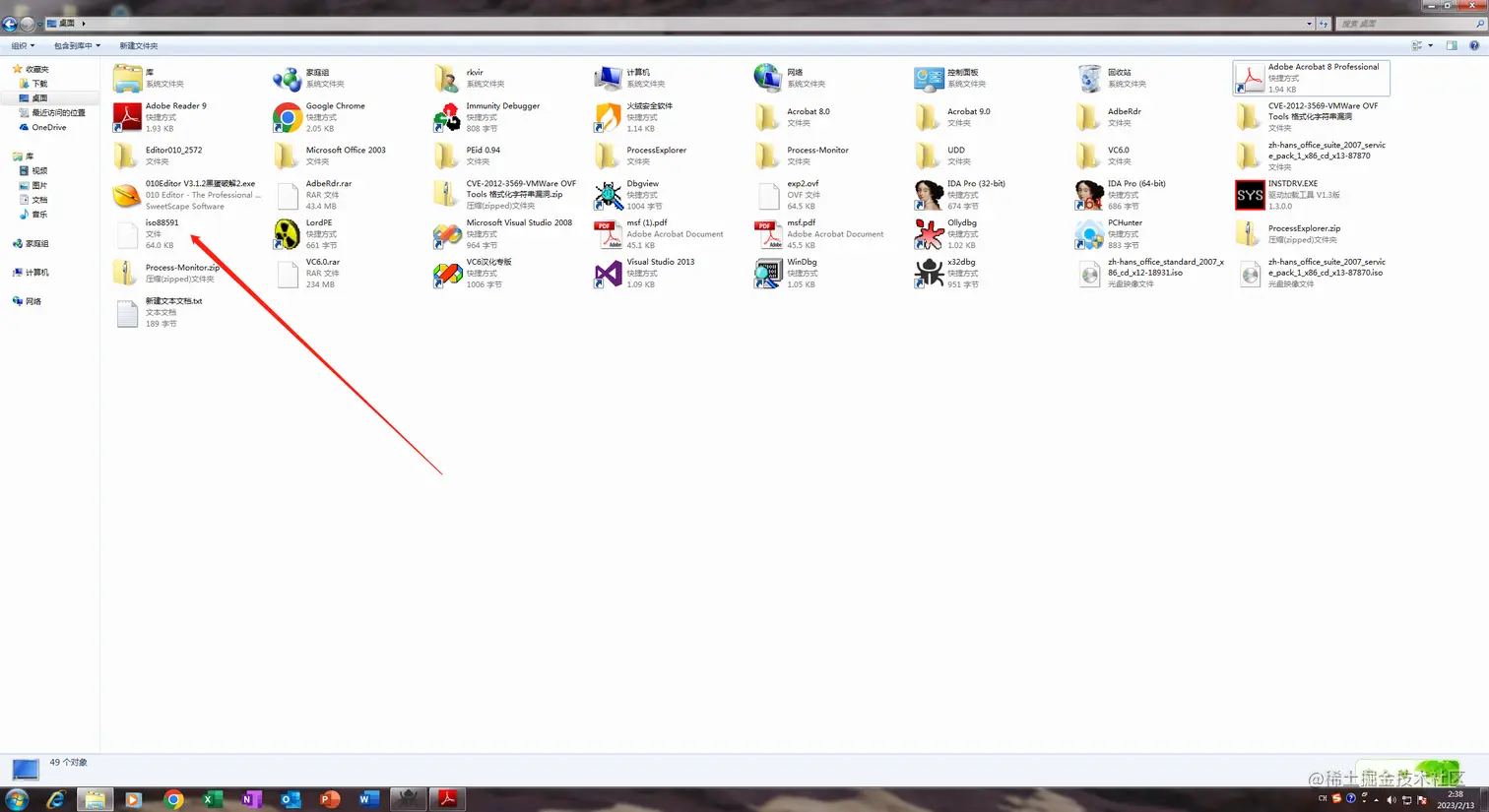Image resolution: width=1489 pixels, height=812 pixels.
Task: Select the 网络 system folder icon
Action: coord(768,78)
